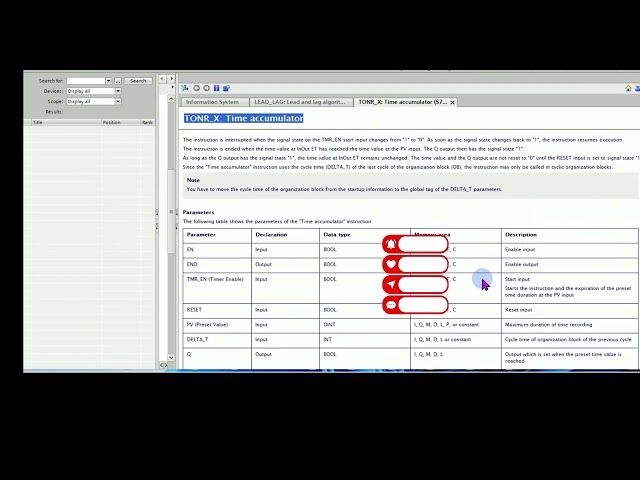640x480 pixels.
Task: Go to the Home page icon
Action: pos(628,89)
